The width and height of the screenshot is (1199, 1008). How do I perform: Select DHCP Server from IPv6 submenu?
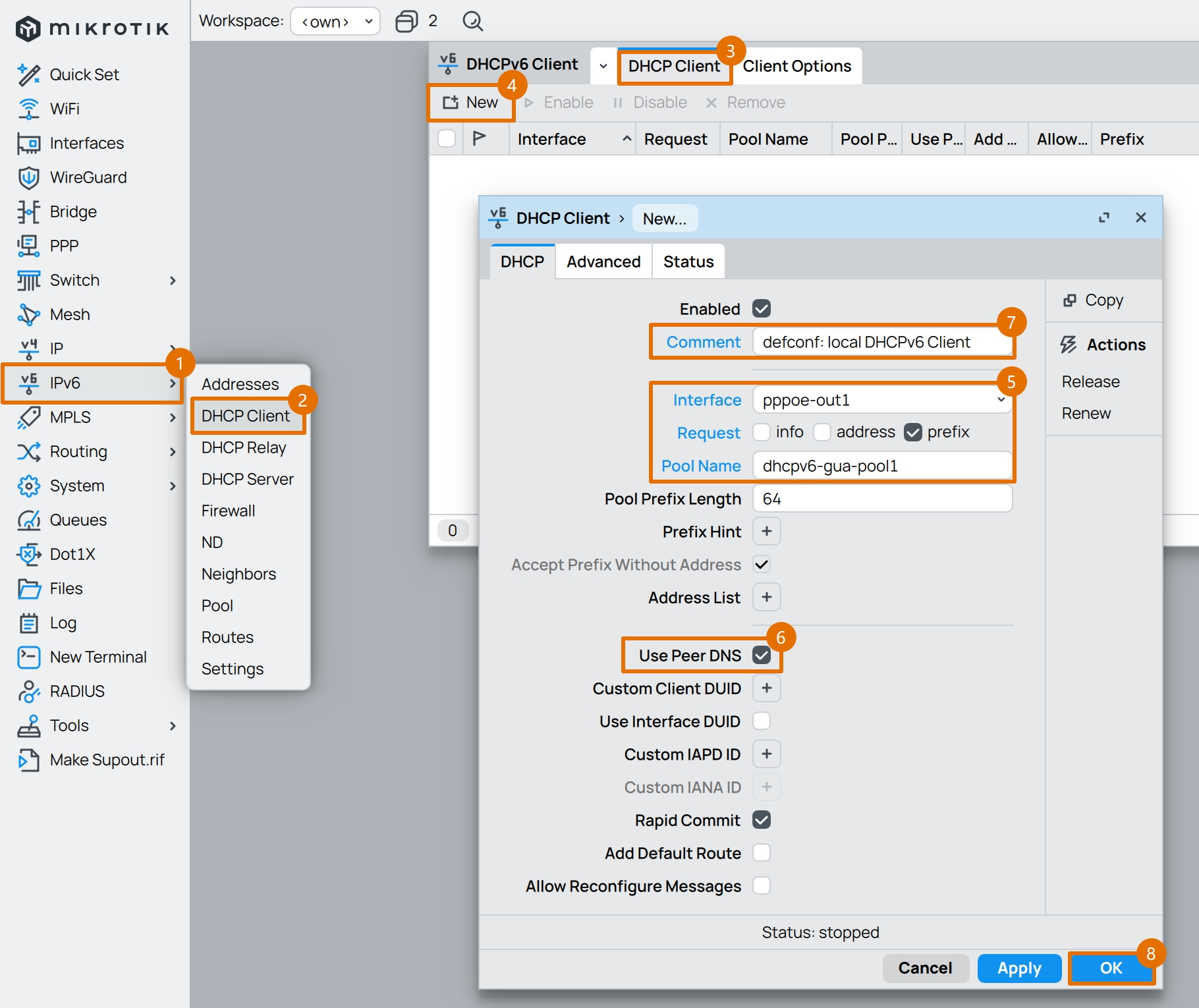tap(248, 479)
